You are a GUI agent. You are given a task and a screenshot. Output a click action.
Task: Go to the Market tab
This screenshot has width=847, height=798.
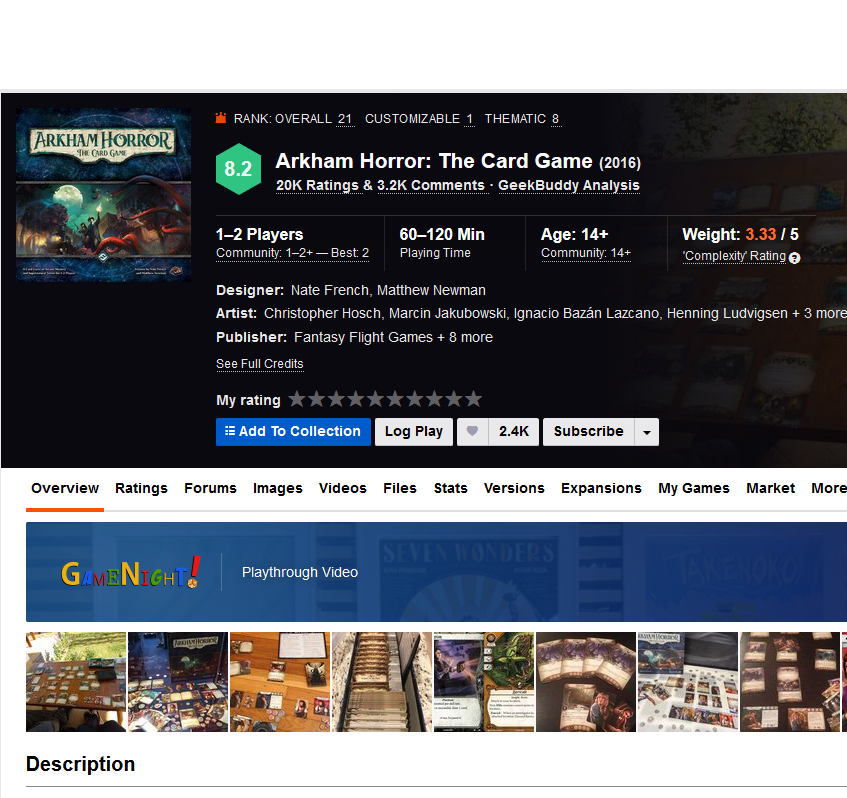click(x=771, y=488)
